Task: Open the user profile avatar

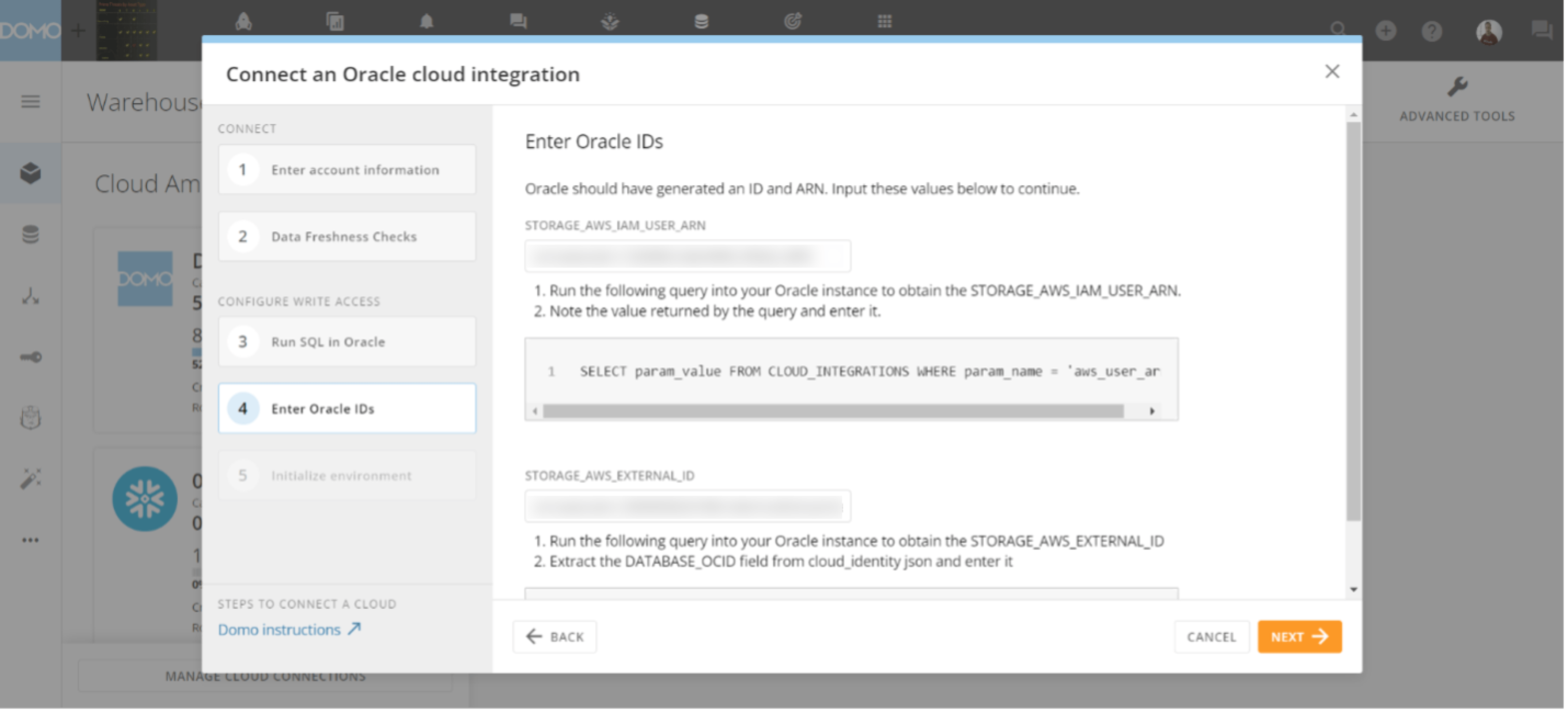Action: (1489, 32)
